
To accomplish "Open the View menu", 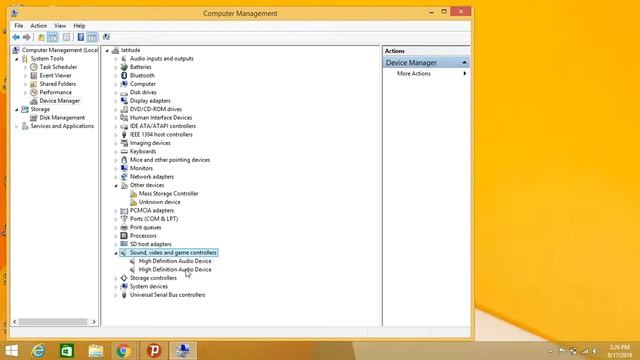I will (60, 26).
